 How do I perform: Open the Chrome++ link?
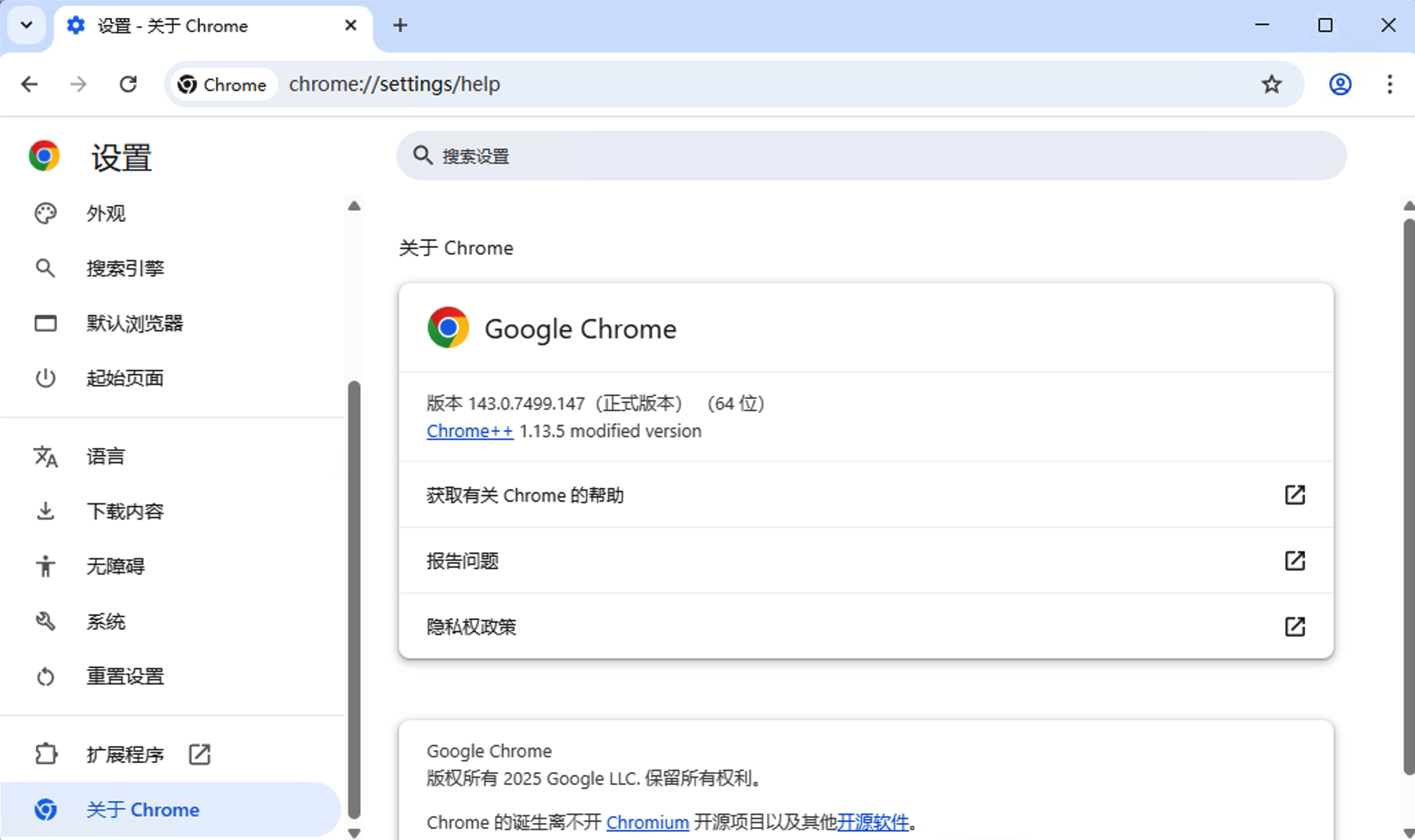coord(470,432)
